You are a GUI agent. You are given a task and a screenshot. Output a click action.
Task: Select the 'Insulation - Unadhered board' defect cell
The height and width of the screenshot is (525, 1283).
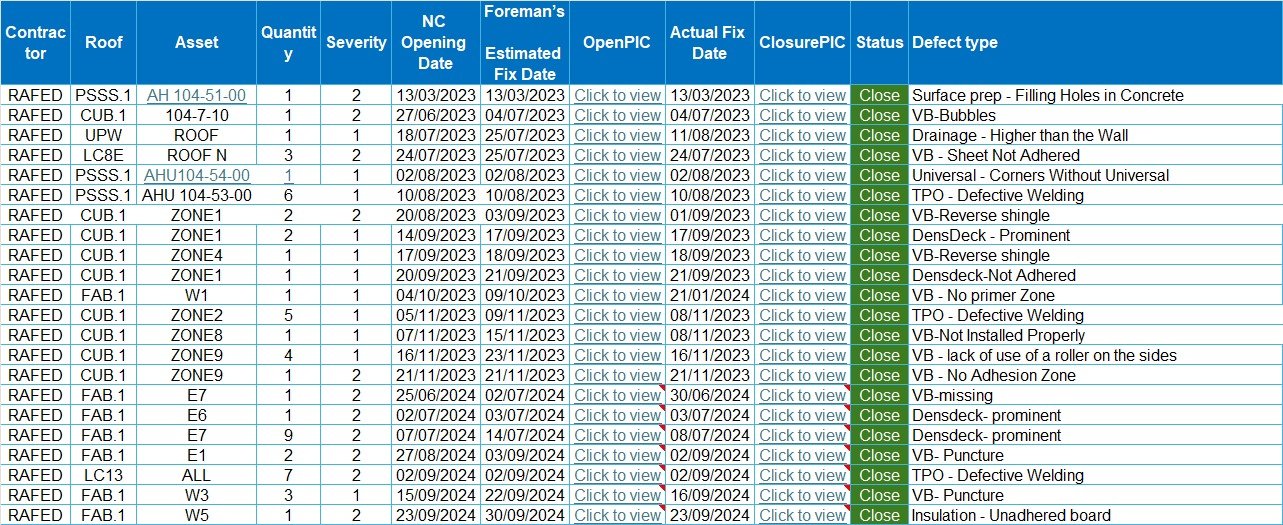[x=1010, y=516]
